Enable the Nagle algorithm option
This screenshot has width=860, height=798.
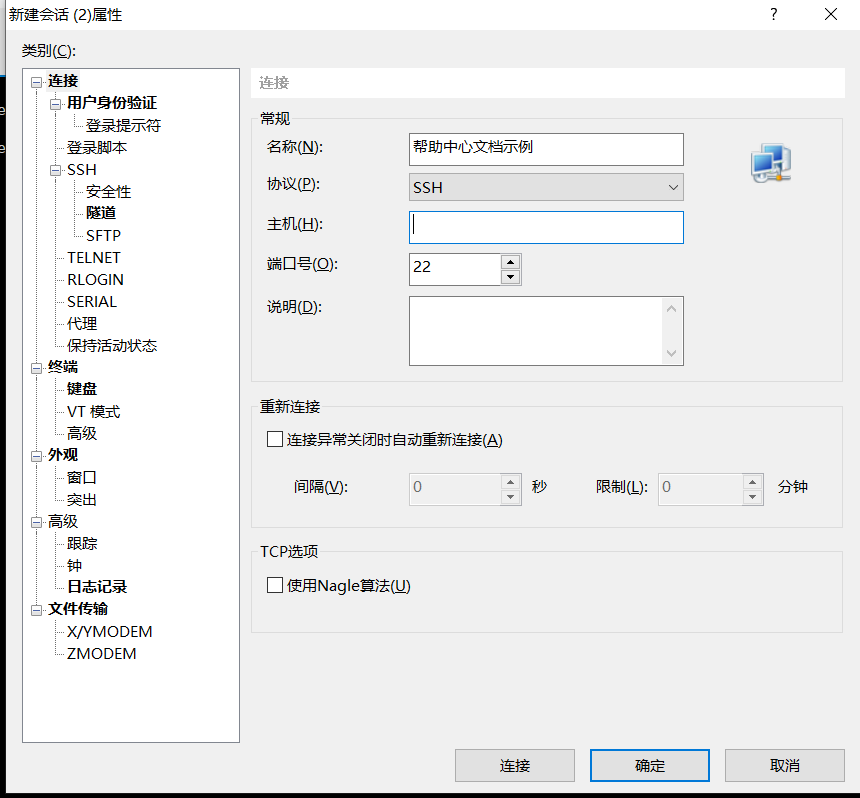(274, 585)
